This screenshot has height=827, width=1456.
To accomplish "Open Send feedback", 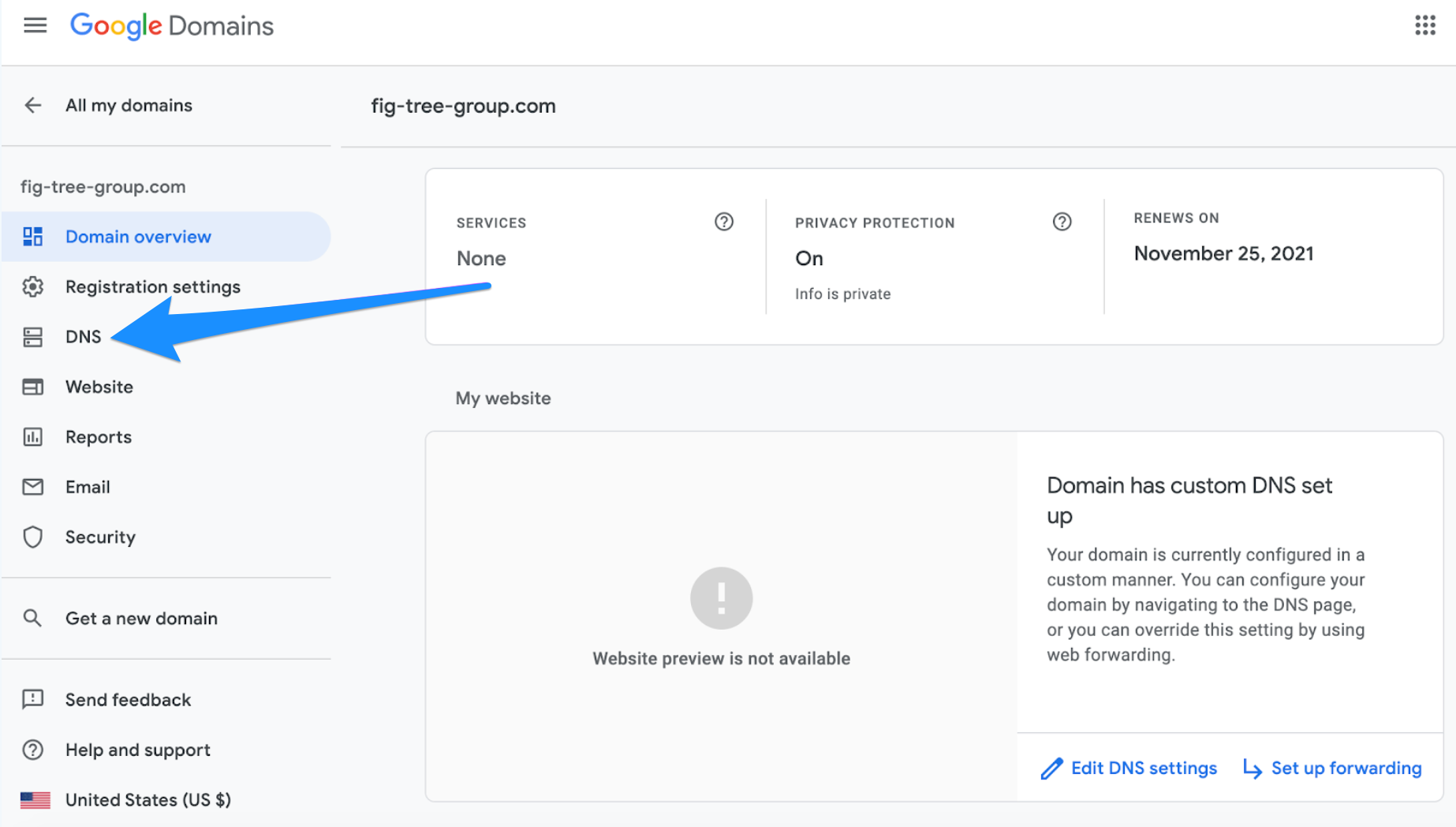I will coord(128,699).
